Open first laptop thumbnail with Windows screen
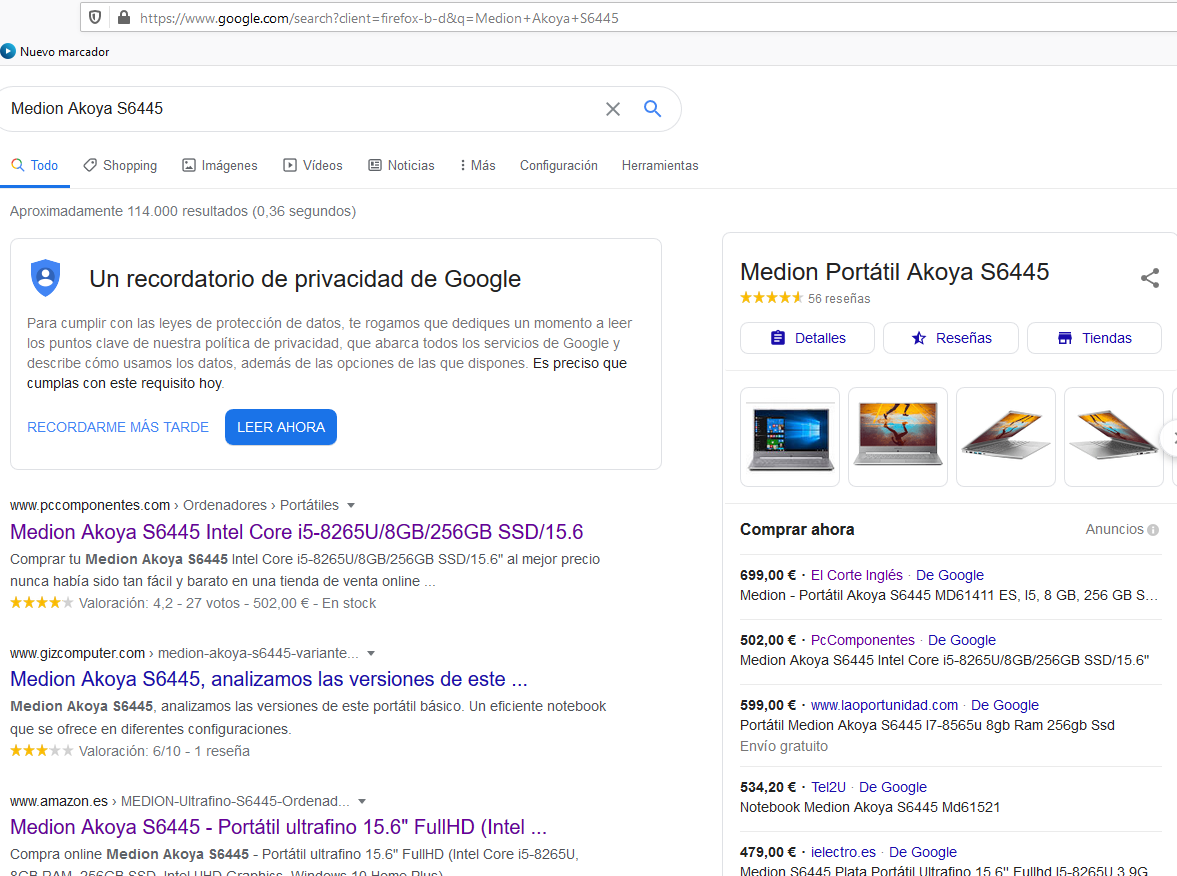Screen dimensions: 1177x876 click(790, 437)
